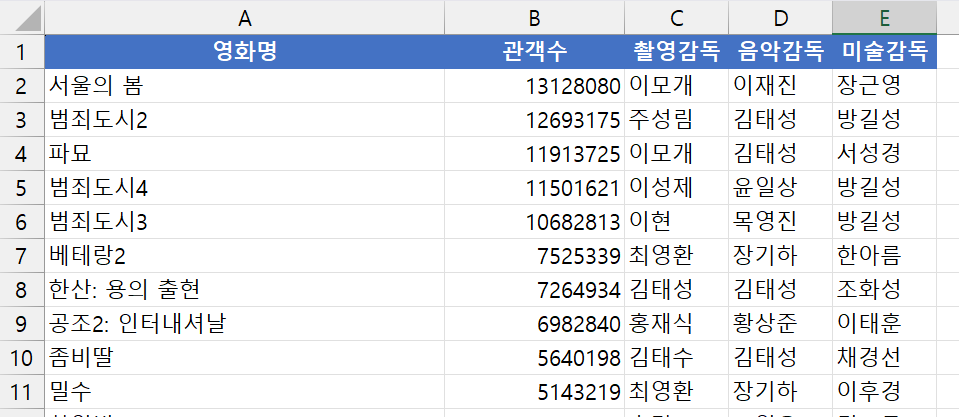959x417 pixels.
Task: Click the 촬영감독 header cell
Action: (676, 52)
